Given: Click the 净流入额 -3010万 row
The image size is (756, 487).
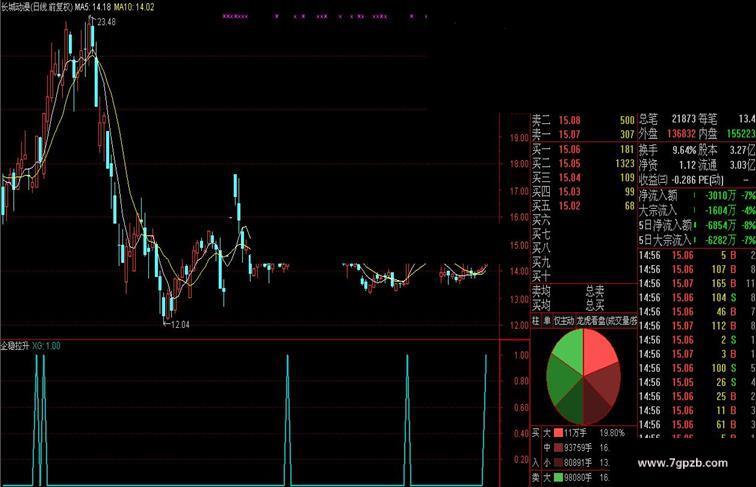Looking at the screenshot, I should 697,195.
